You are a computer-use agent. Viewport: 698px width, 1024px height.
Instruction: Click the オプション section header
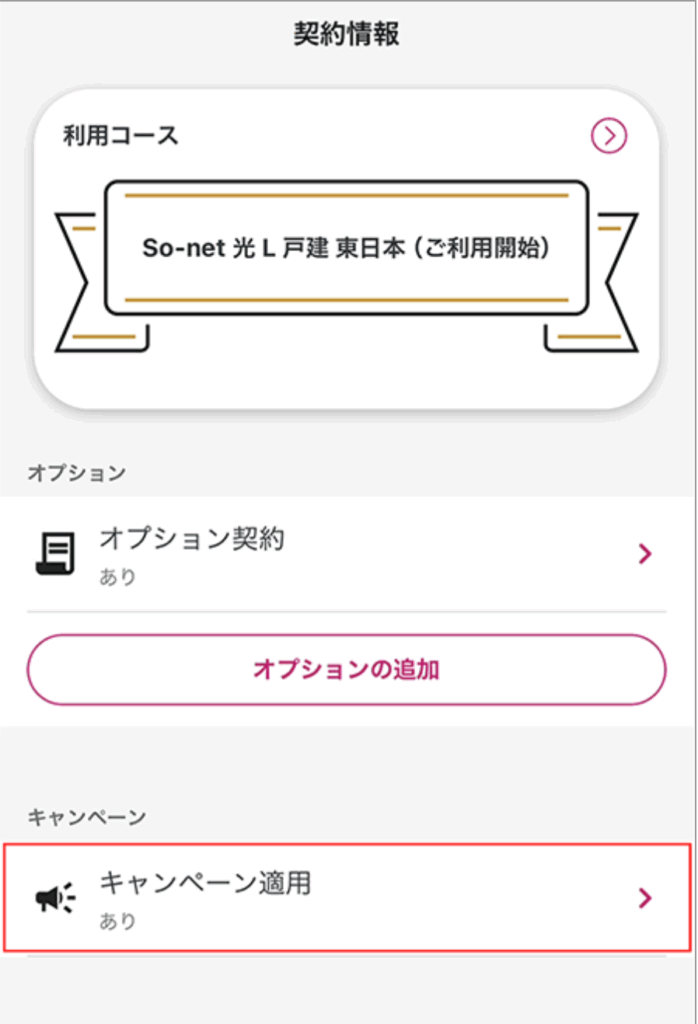coord(77,473)
